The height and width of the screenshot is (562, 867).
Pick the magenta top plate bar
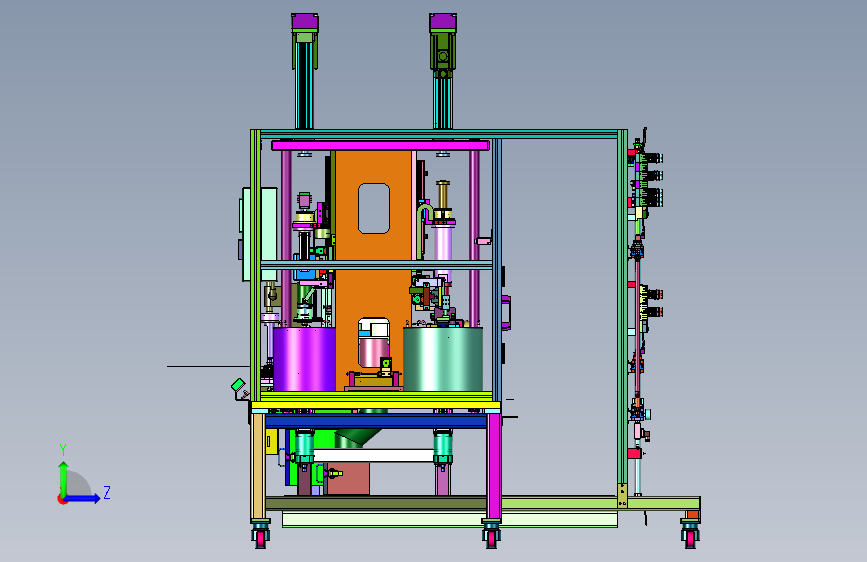(380, 145)
